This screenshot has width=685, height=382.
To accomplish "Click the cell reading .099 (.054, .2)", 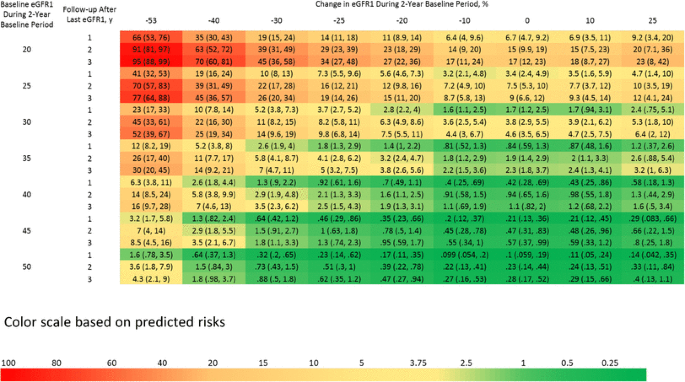I will (x=464, y=255).
